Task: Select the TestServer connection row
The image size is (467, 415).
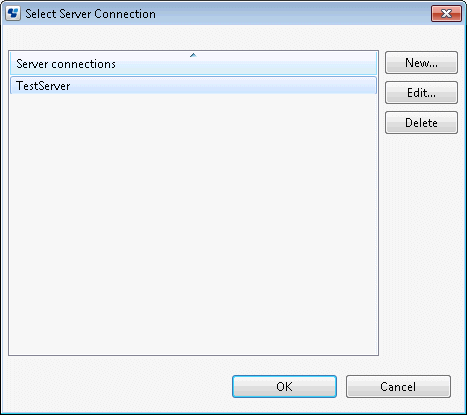Action: pos(193,86)
